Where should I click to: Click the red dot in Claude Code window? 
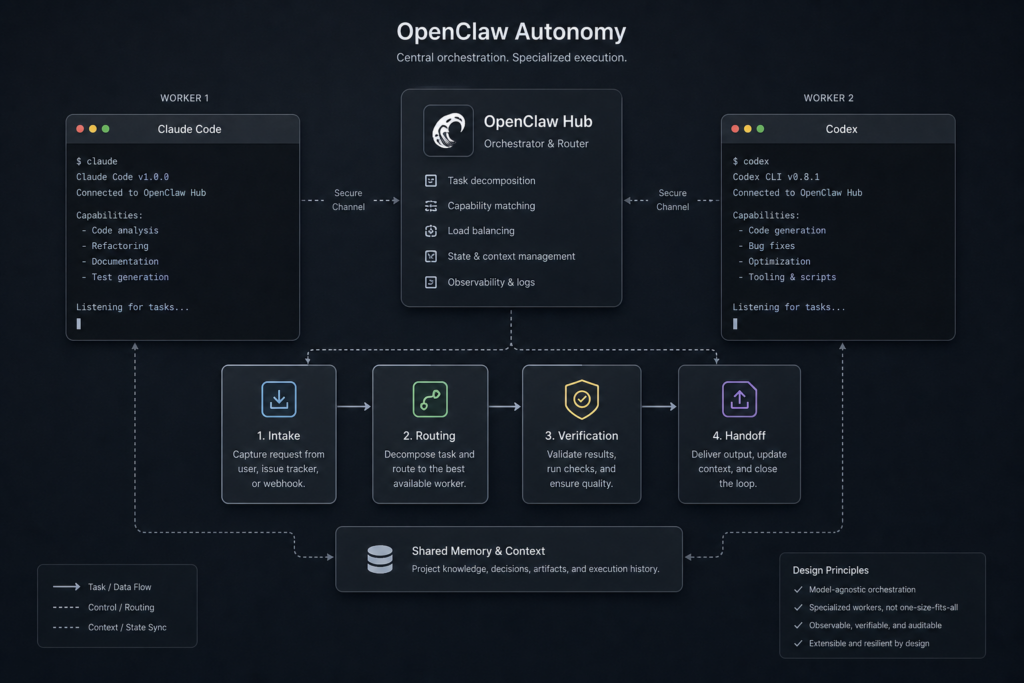coord(80,129)
